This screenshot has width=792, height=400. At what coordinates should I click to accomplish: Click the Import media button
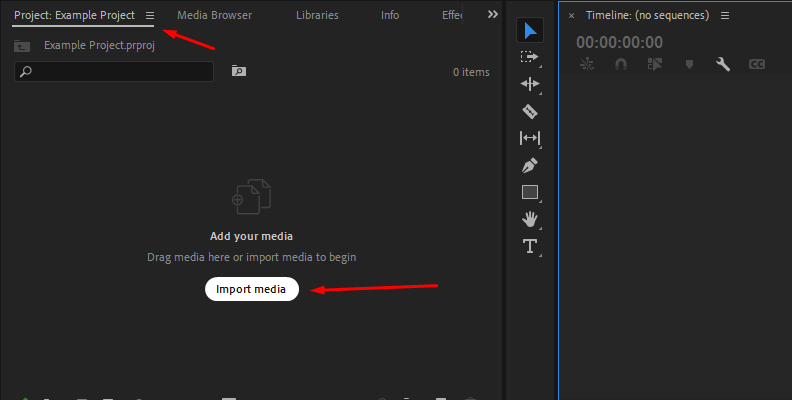(x=252, y=289)
